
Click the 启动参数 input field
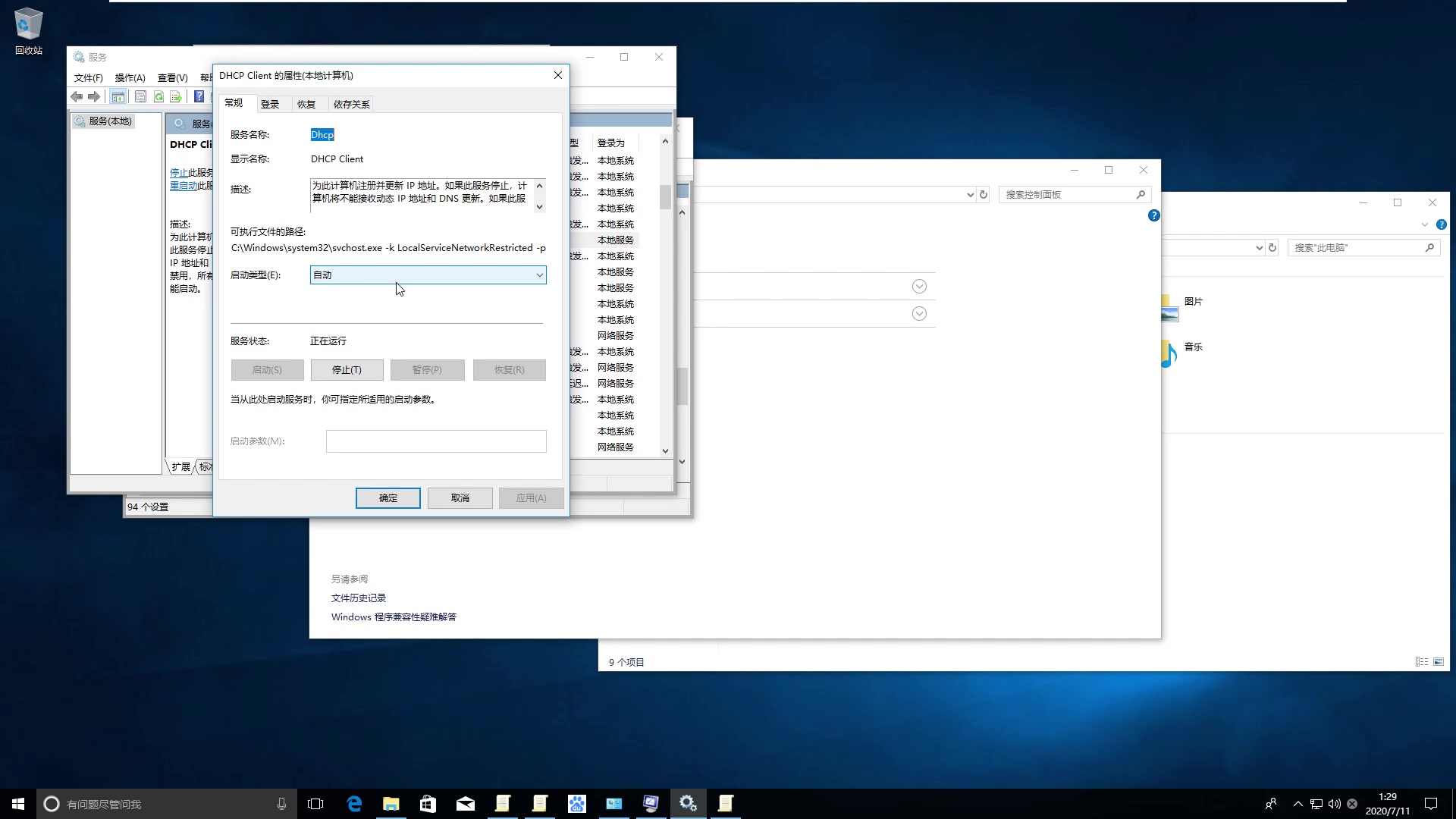[x=436, y=441]
